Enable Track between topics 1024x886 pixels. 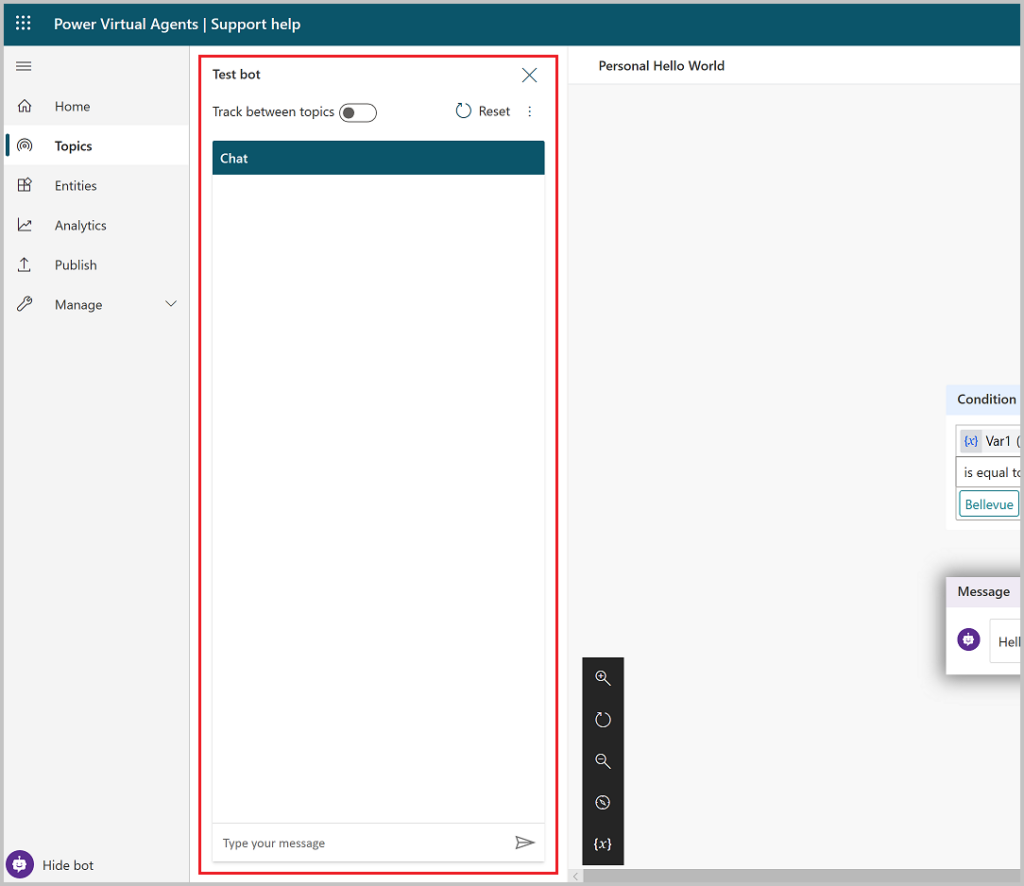[x=358, y=112]
